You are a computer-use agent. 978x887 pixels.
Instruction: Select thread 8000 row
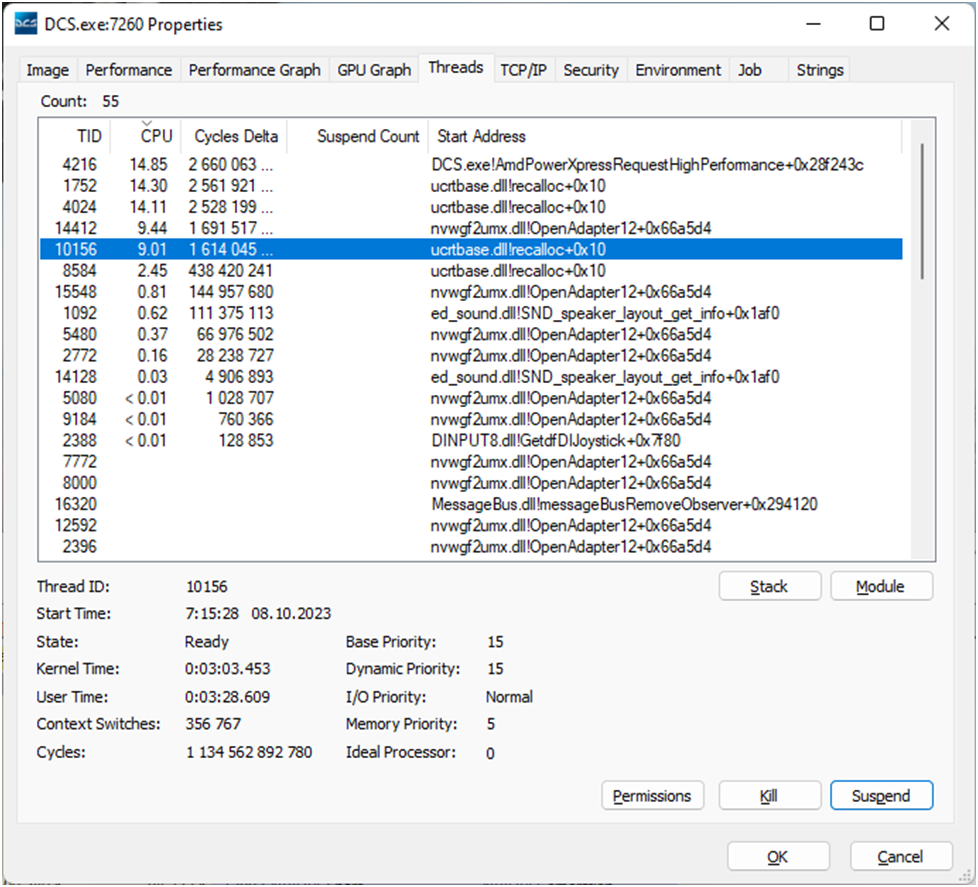471,483
